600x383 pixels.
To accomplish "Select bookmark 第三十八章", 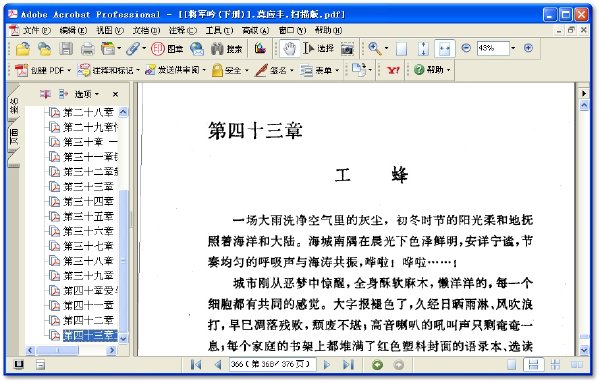I will click(x=88, y=261).
